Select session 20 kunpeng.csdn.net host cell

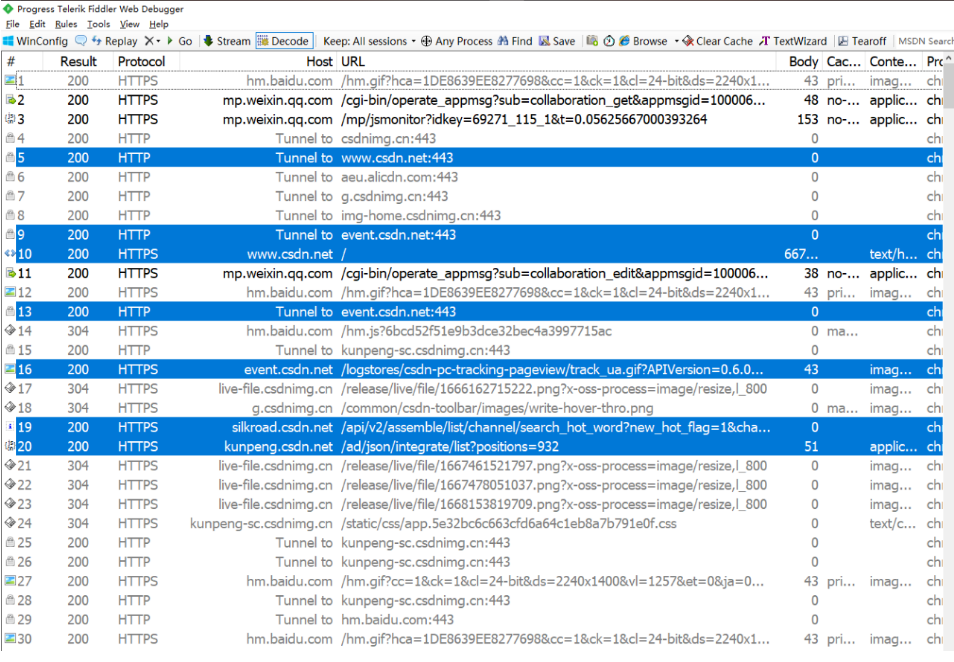point(279,447)
